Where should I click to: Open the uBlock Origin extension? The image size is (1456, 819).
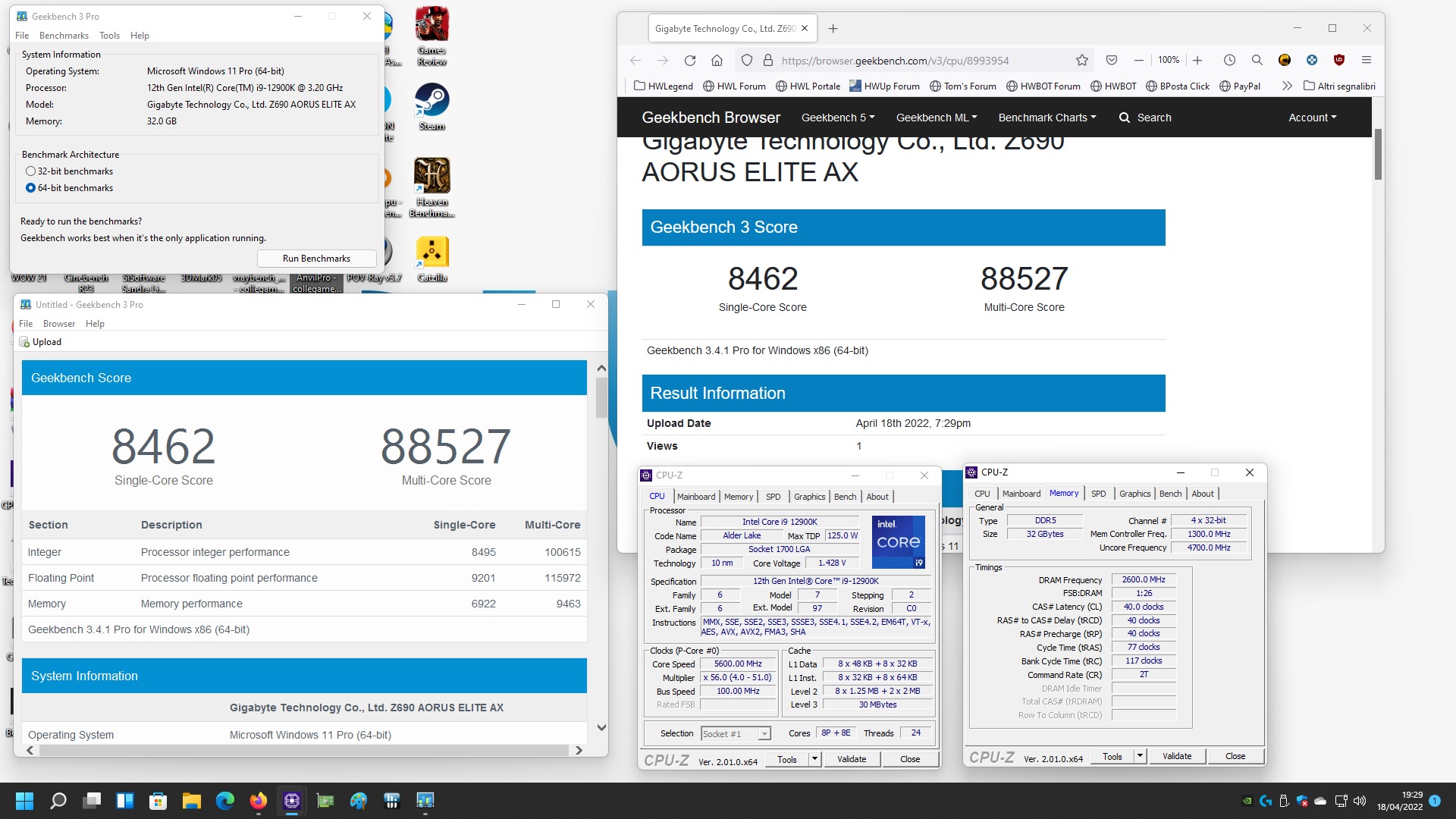tap(1339, 61)
